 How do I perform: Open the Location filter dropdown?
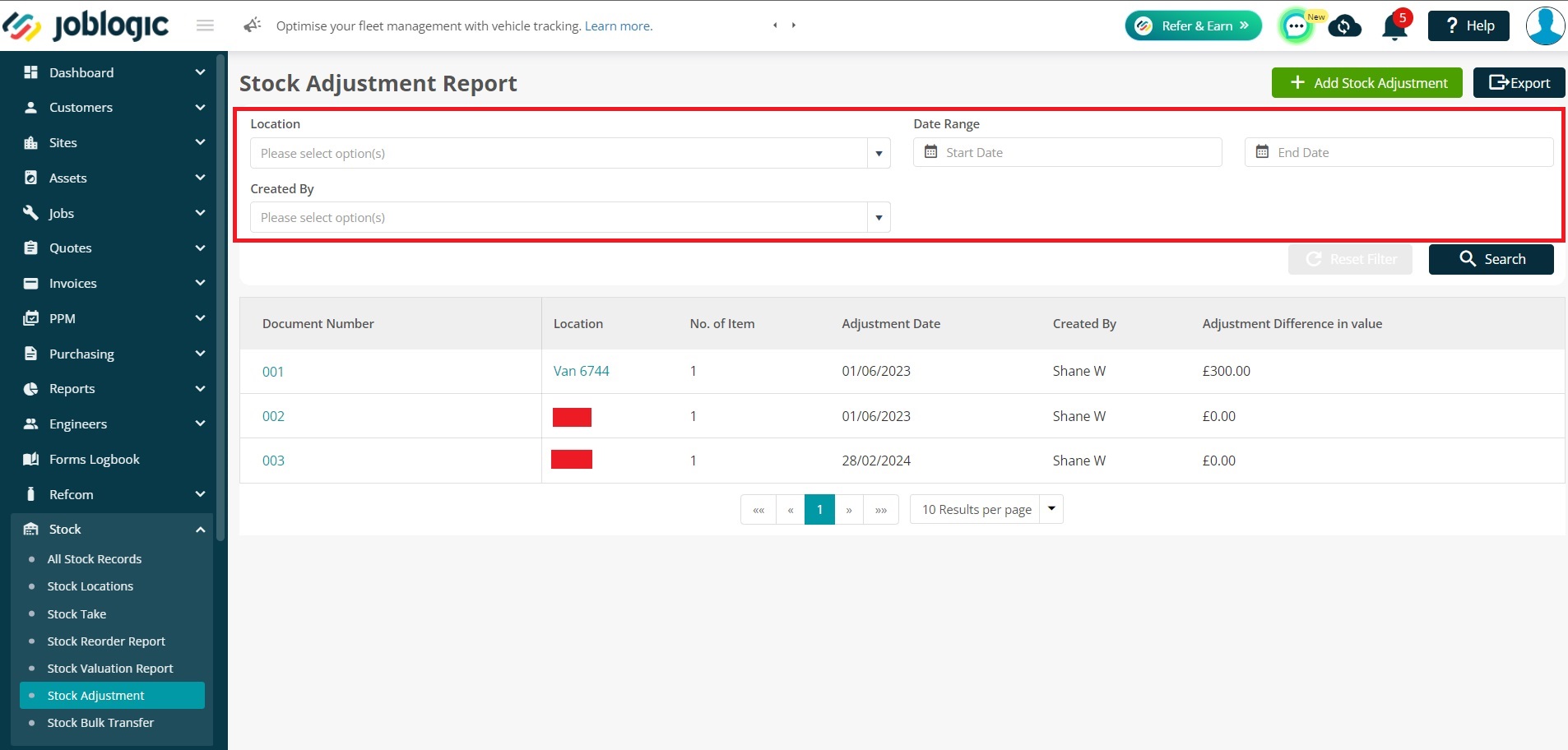pyautogui.click(x=570, y=153)
